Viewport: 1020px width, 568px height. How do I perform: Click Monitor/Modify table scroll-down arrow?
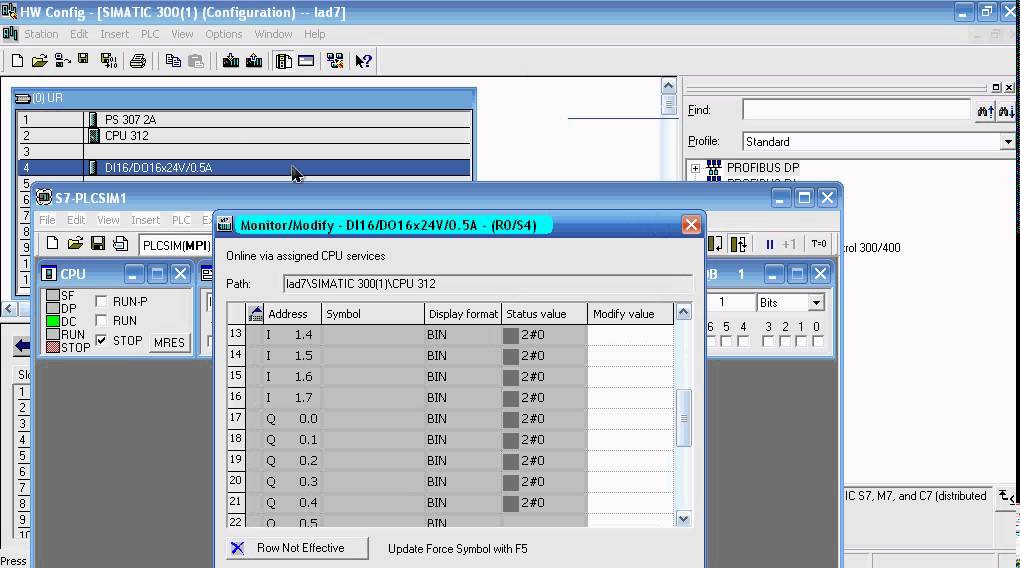pos(683,519)
